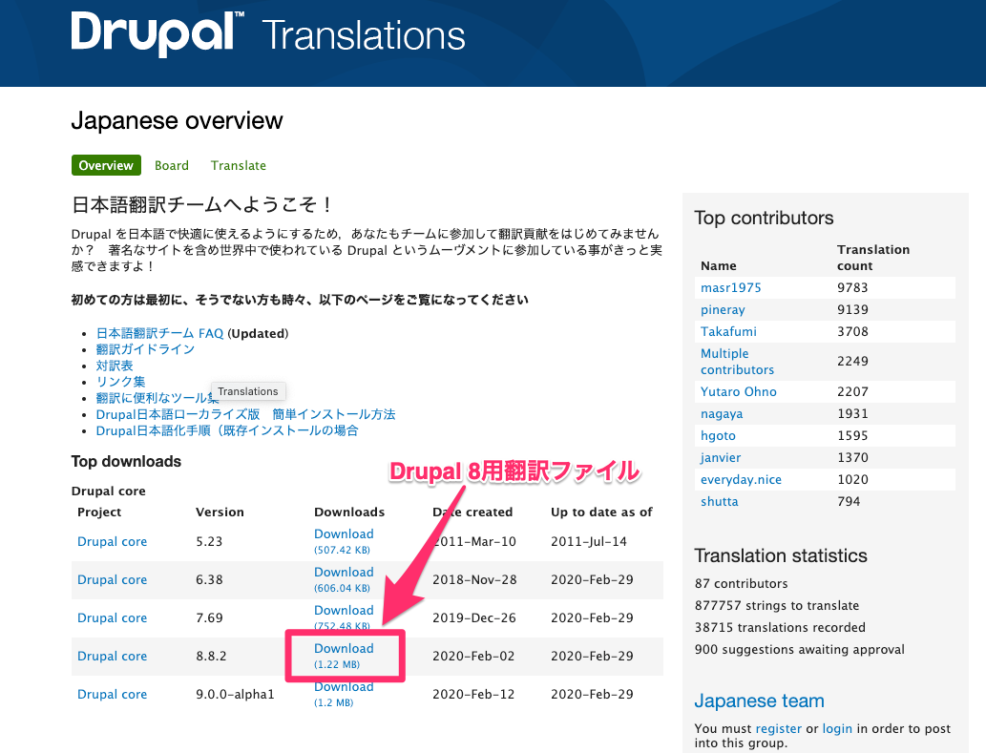
Task: Click the Japanese overview page title
Action: pos(177,121)
